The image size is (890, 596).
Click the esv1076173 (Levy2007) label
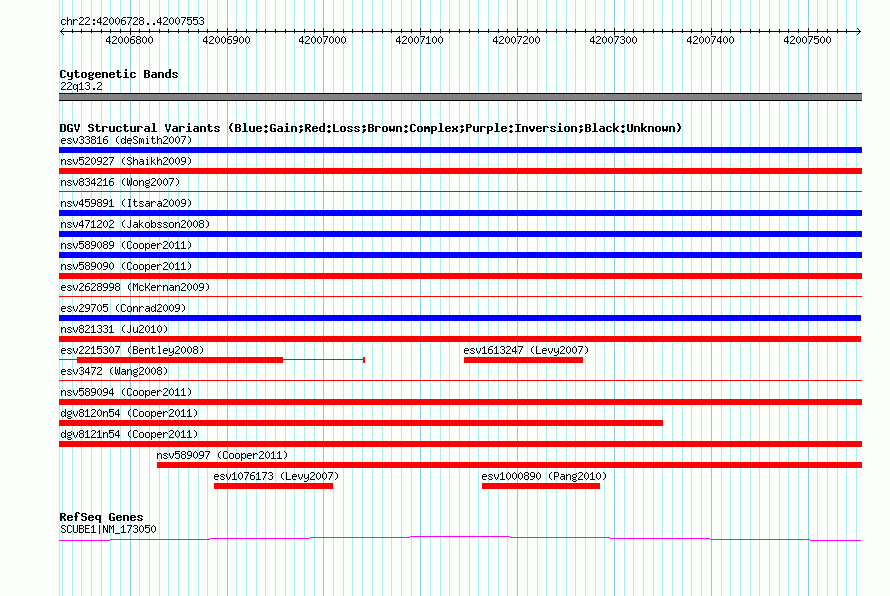click(x=276, y=476)
